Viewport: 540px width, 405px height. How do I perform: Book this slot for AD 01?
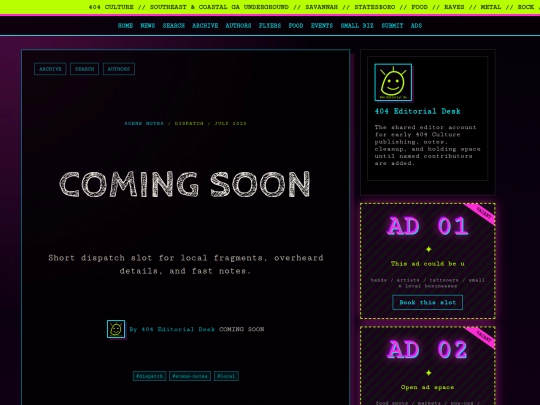[427, 302]
